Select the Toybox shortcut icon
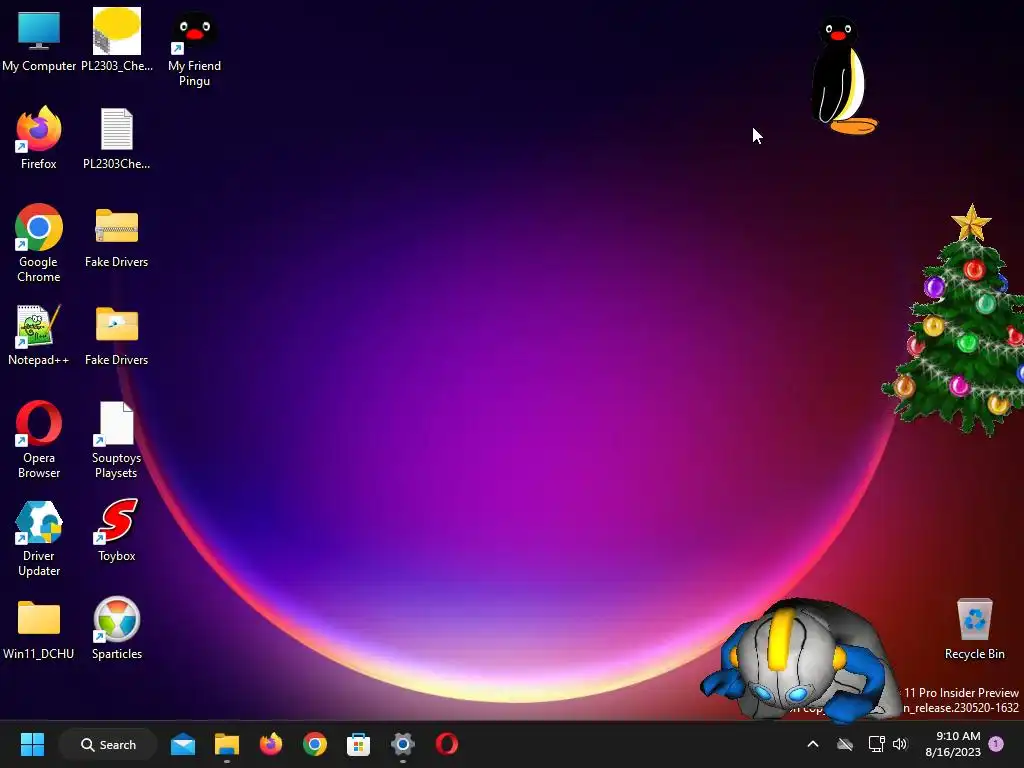 [x=117, y=530]
